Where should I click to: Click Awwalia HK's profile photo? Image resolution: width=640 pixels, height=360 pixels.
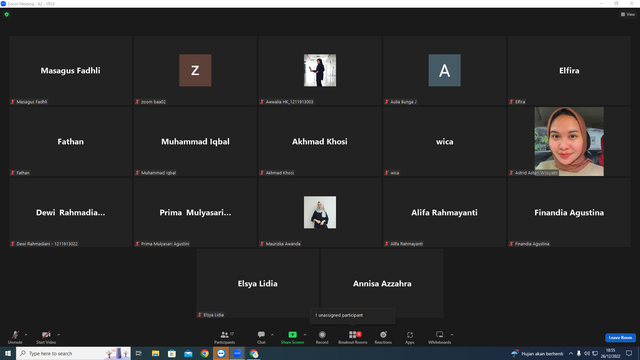coord(320,70)
